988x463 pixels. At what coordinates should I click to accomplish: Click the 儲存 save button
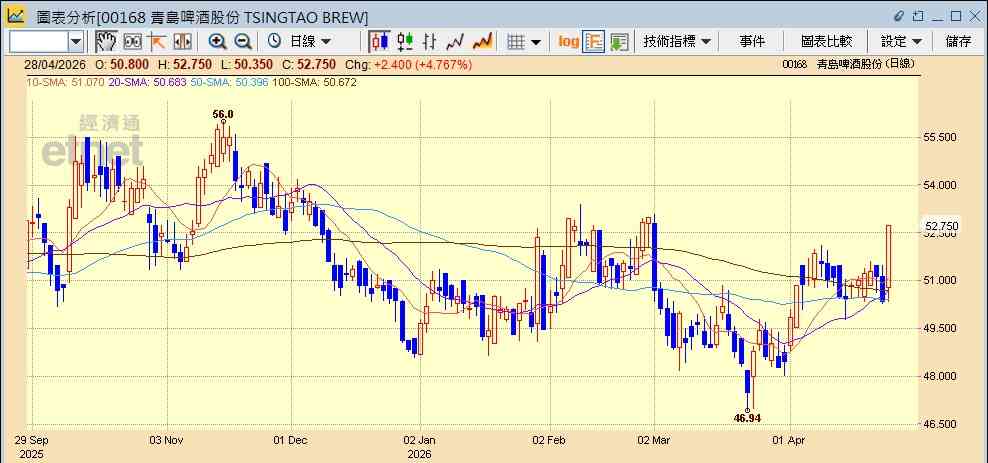(958, 42)
